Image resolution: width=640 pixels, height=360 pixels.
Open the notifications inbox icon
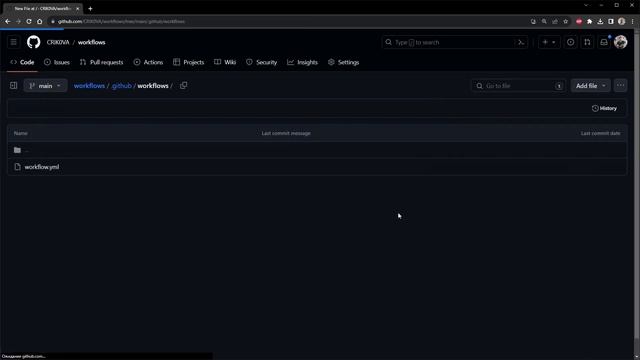click(x=604, y=42)
